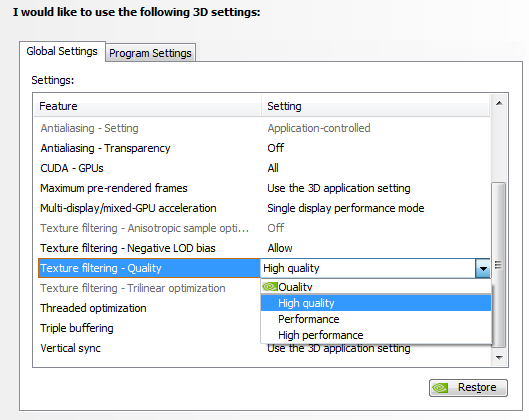Viewport: 529px width, 420px height.
Task: Select Maximum pre-rendered frames row
Action: pyautogui.click(x=262, y=188)
